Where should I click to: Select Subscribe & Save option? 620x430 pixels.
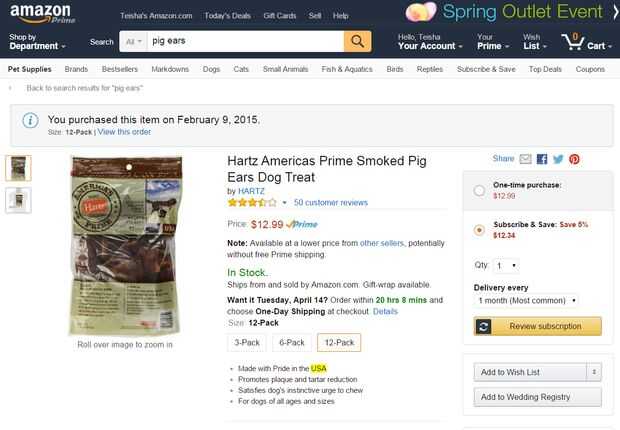point(480,229)
